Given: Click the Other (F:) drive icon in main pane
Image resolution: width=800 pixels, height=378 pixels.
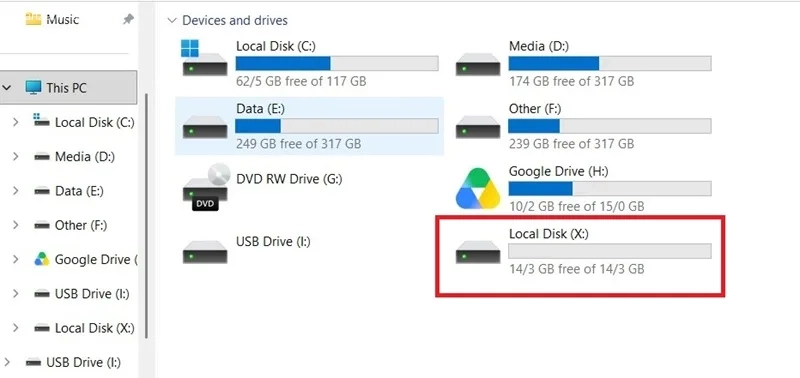Looking at the screenshot, I should 478,127.
